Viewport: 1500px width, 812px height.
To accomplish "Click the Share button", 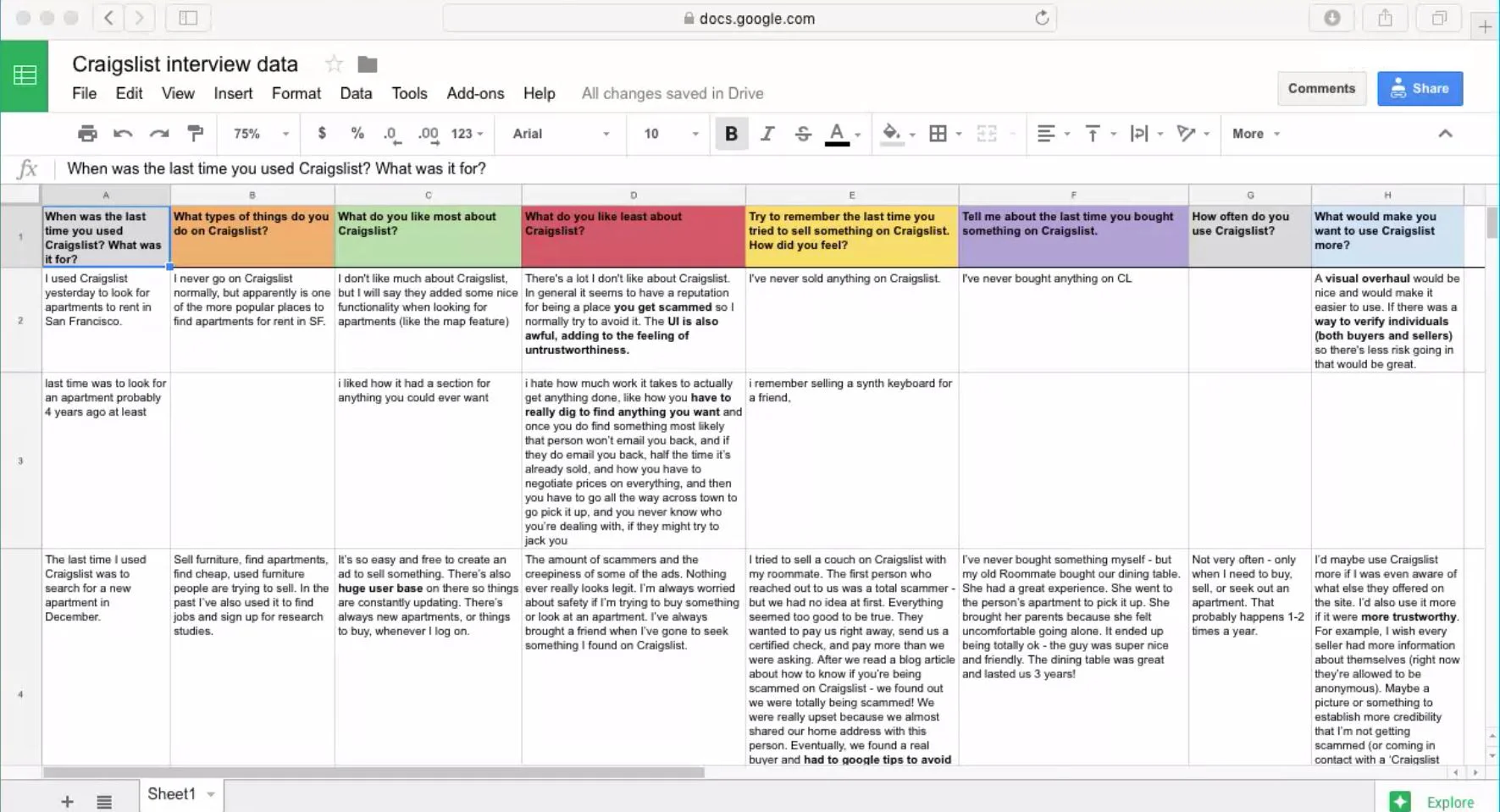I will click(1420, 88).
